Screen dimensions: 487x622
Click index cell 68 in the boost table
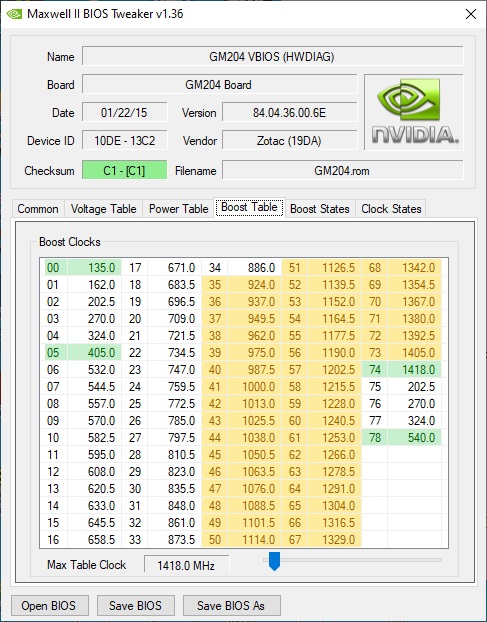click(375, 268)
